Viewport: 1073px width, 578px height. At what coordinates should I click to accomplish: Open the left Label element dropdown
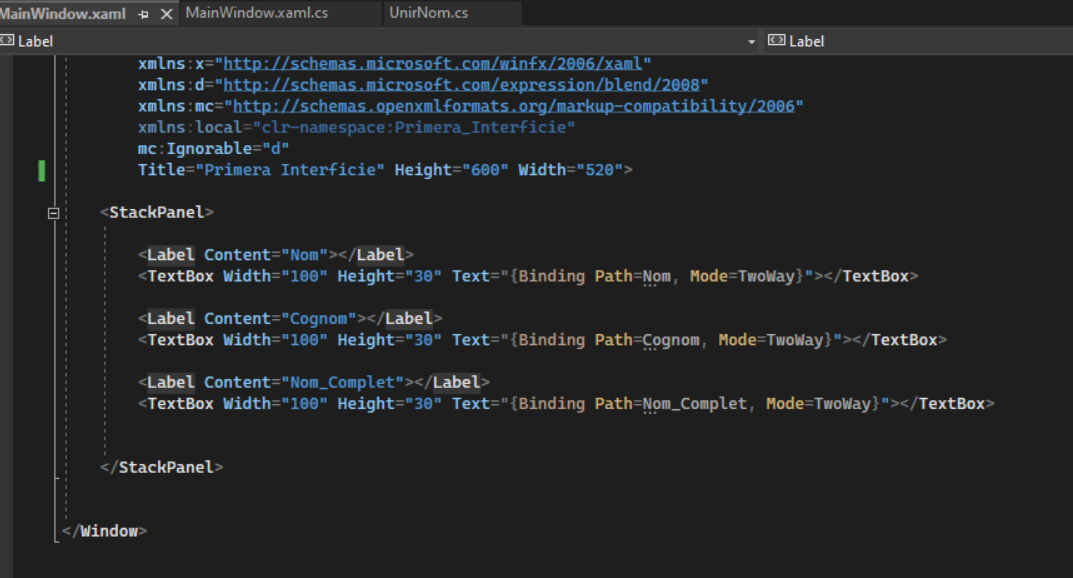(380, 41)
